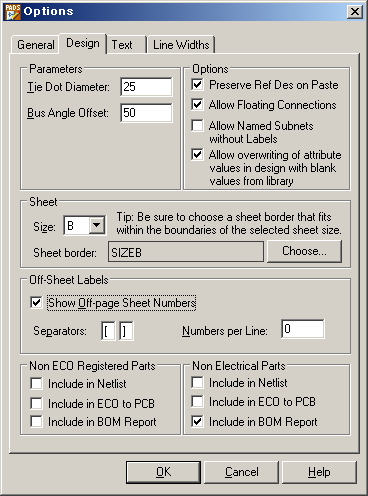This screenshot has height=496, width=368.
Task: Click the OK button
Action: pos(163,472)
